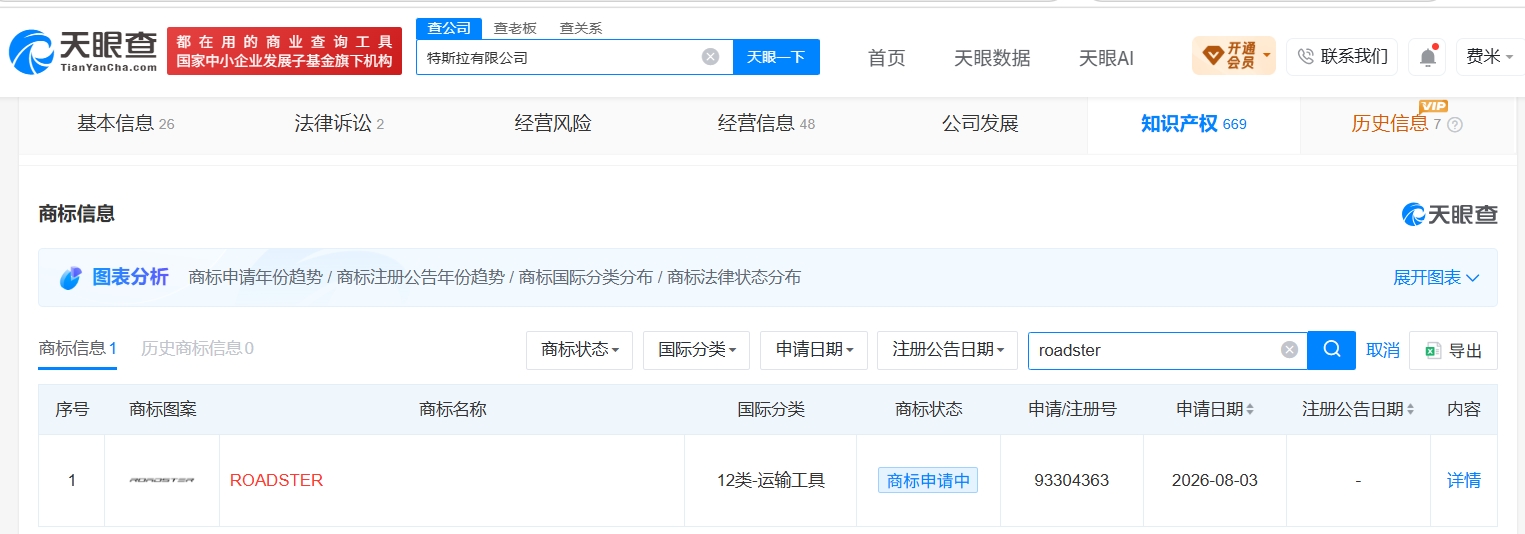This screenshot has height=534, width=1525.
Task: Click the 商标国际分类分布 chart link
Action: (x=586, y=278)
